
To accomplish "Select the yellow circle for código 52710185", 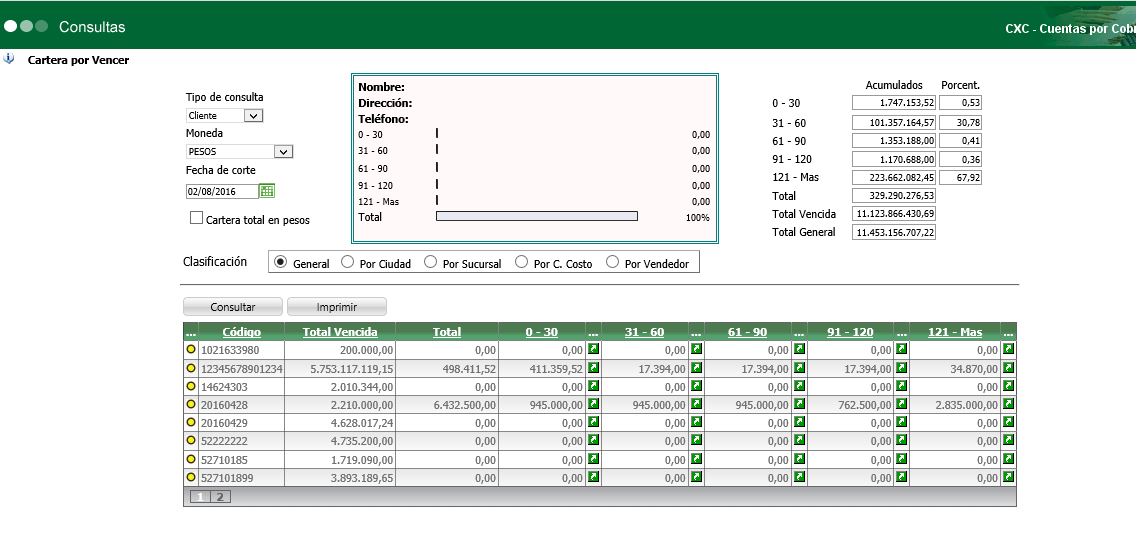I will coord(192,459).
